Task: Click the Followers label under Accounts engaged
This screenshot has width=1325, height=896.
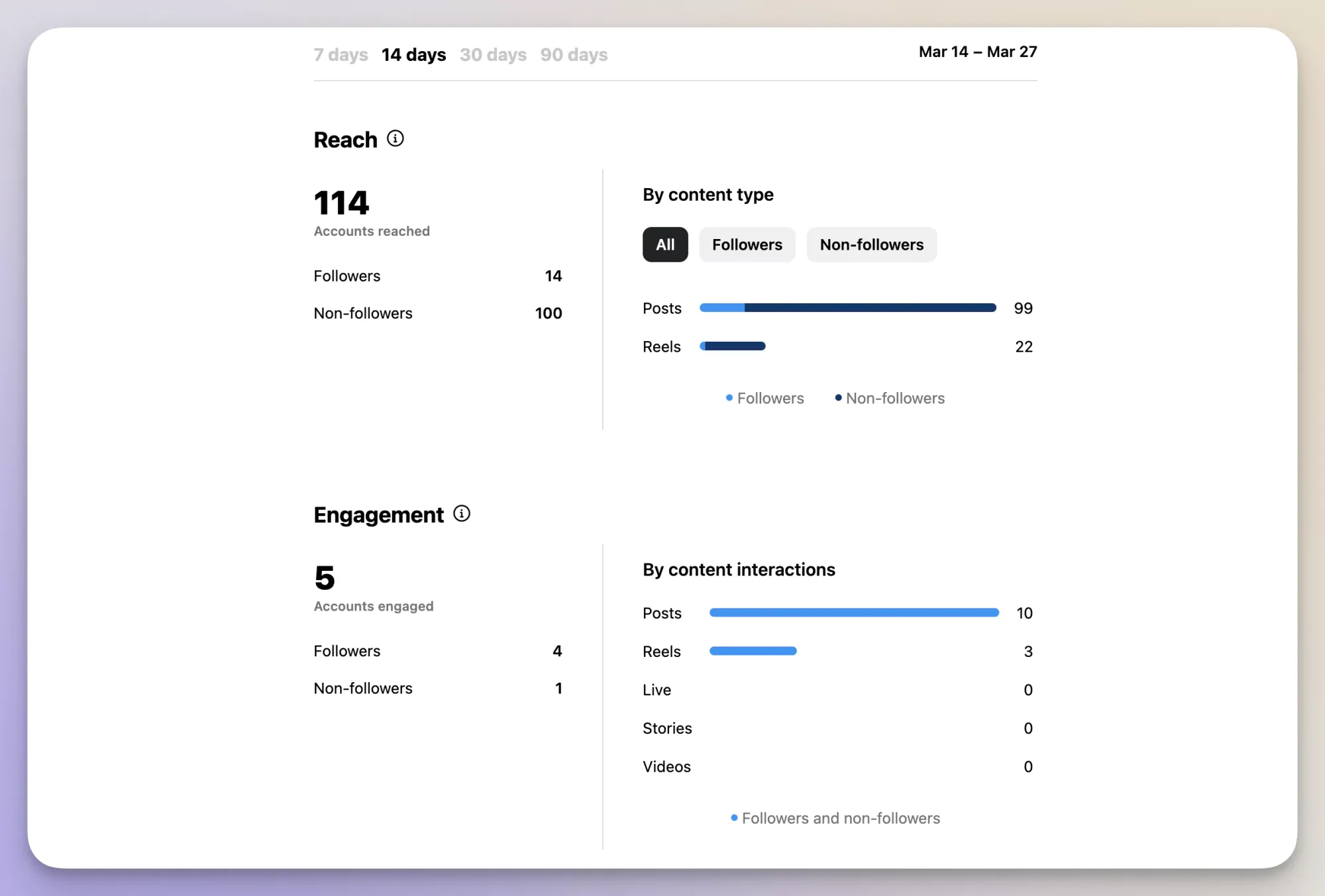Action: tap(347, 651)
